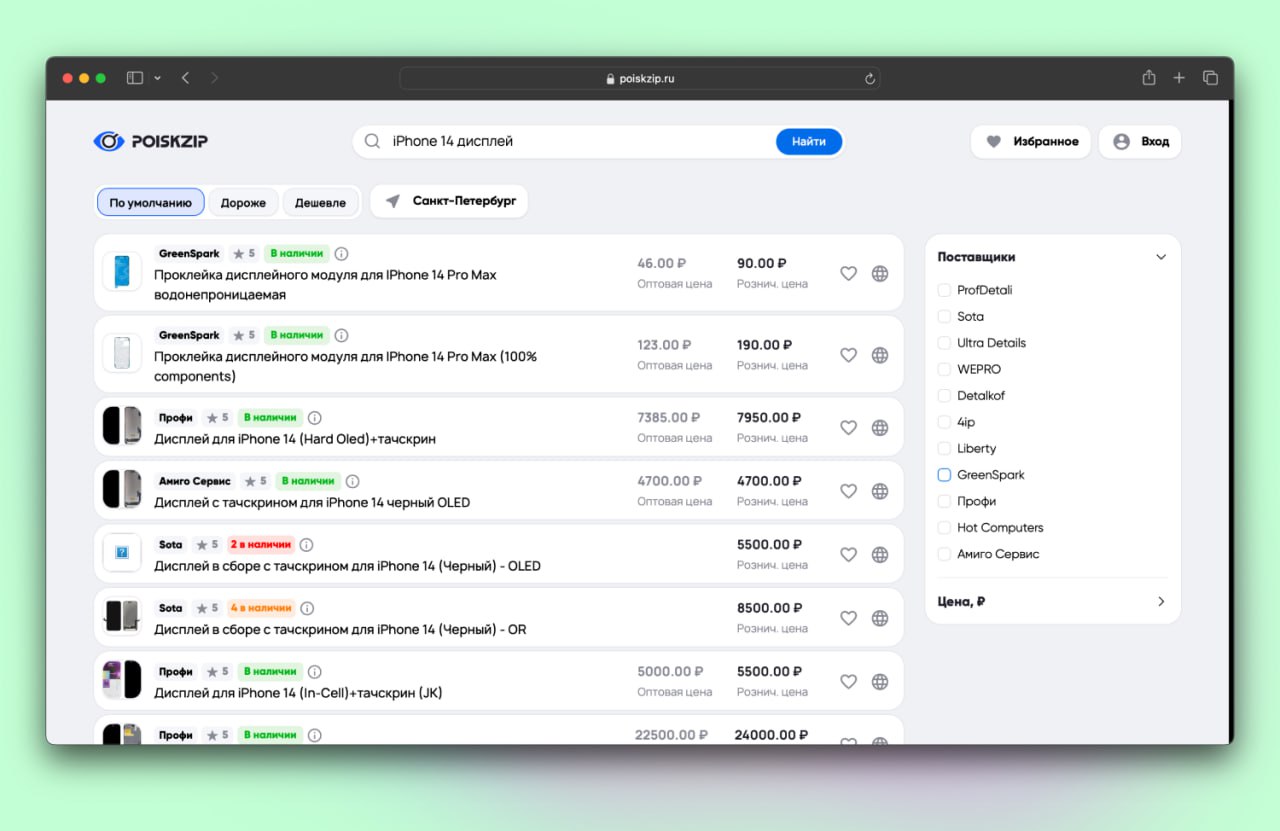Check the 4ip supplier

pyautogui.click(x=944, y=422)
